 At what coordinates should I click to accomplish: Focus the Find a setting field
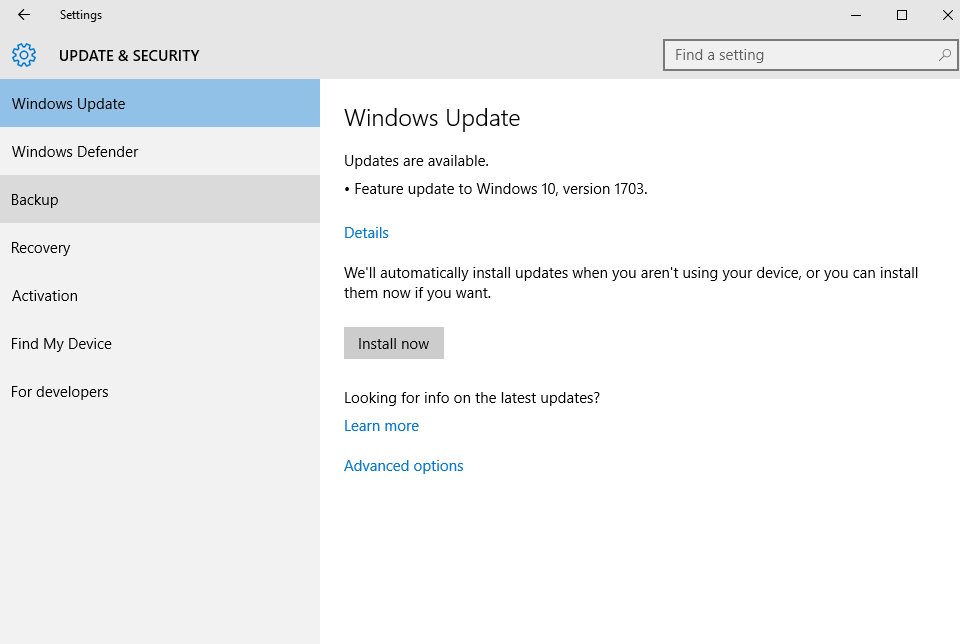pos(811,55)
